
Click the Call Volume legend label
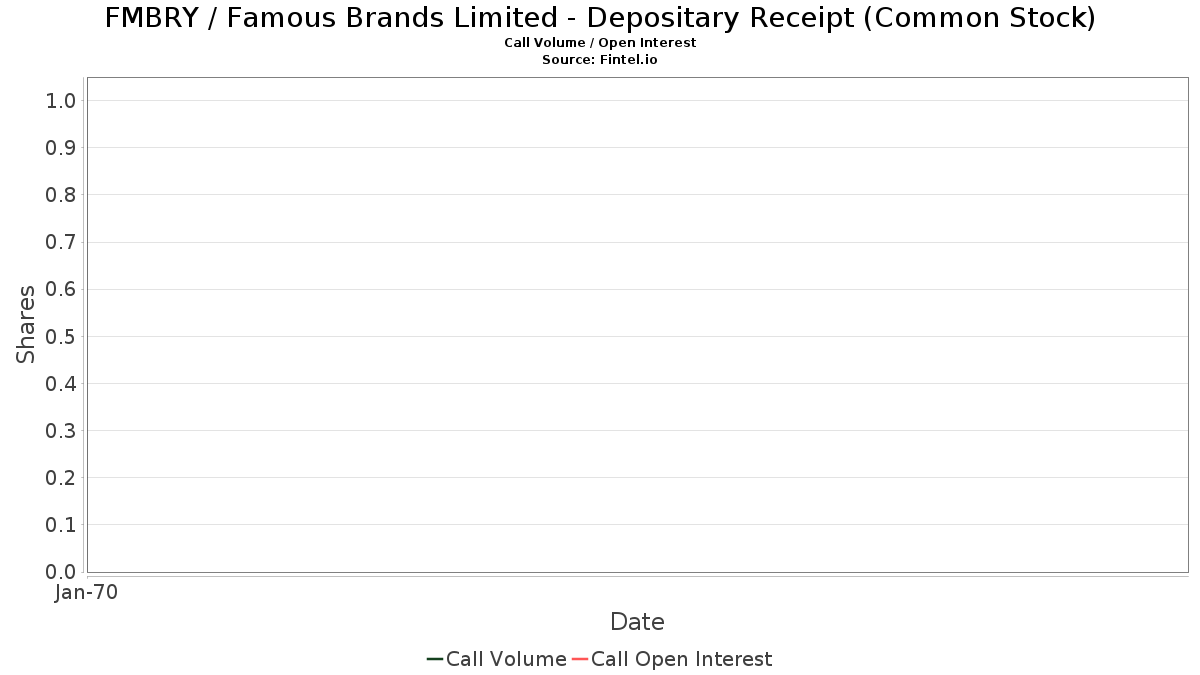(x=506, y=659)
